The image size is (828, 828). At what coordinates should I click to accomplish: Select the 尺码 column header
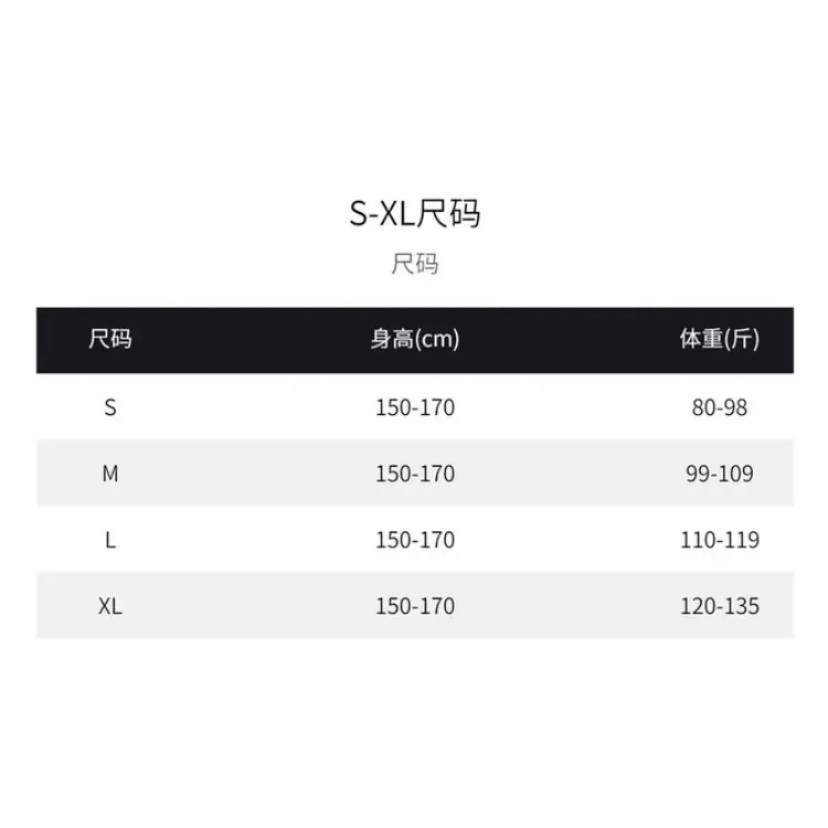tap(110, 340)
